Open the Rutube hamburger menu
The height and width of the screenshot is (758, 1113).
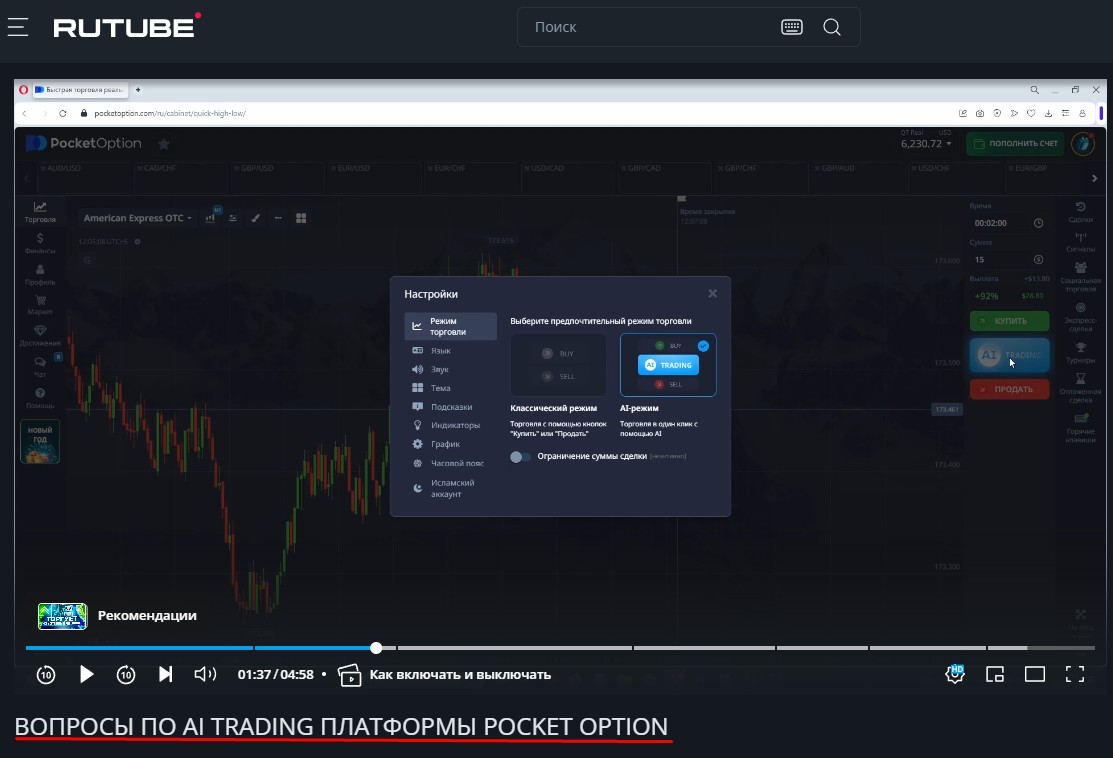[x=18, y=28]
